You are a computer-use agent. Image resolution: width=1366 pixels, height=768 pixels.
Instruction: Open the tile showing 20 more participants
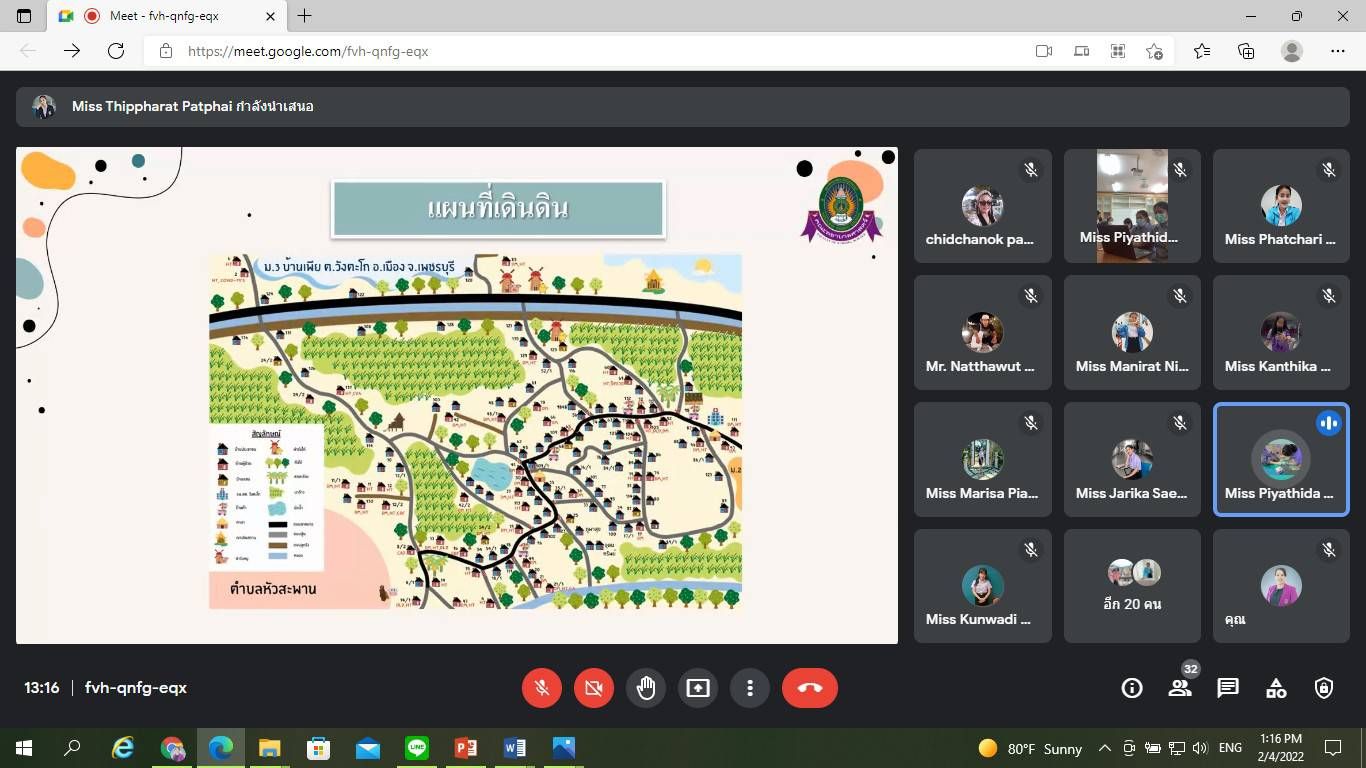tap(1132, 585)
